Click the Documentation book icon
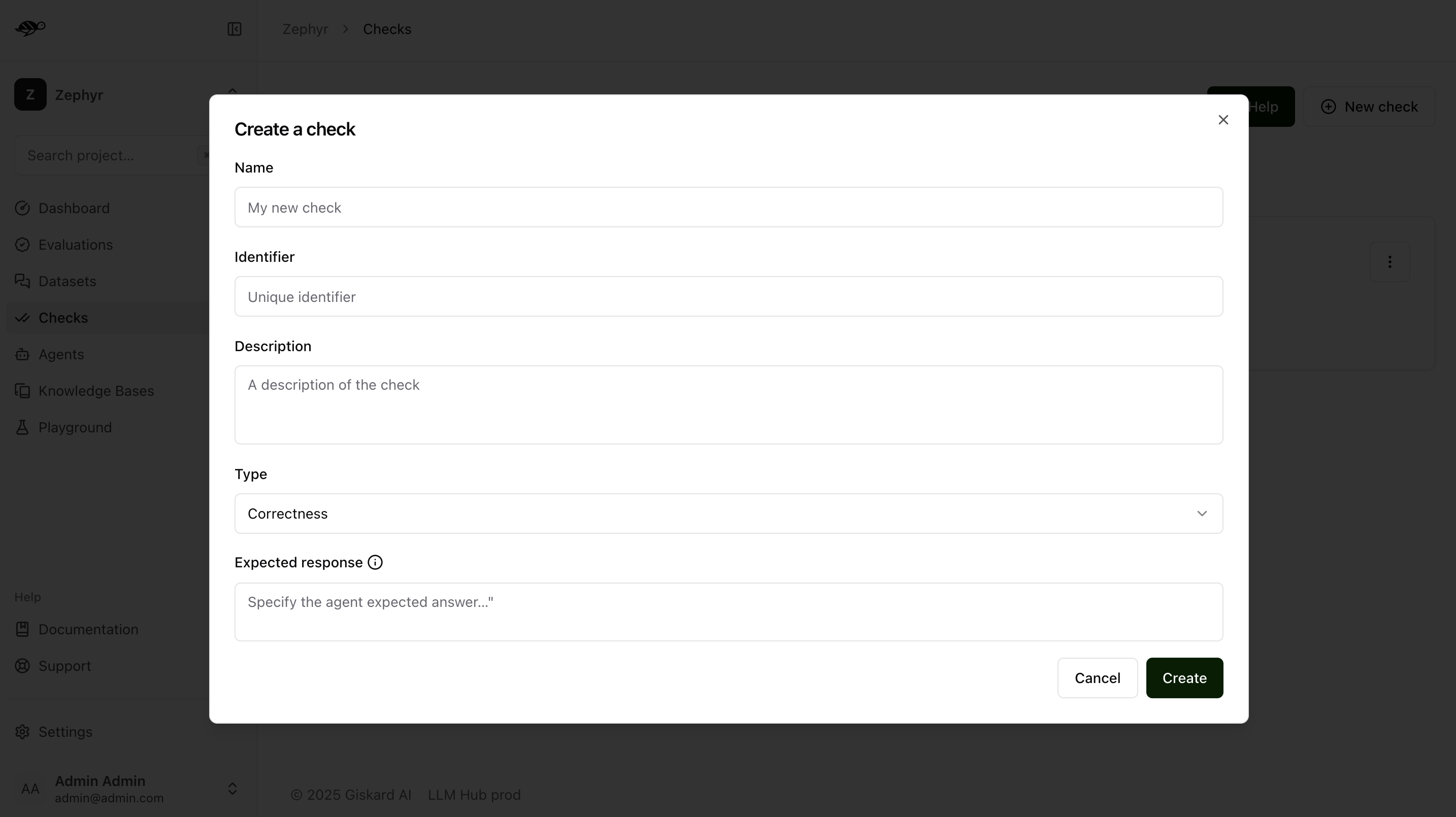The width and height of the screenshot is (1456, 817). point(22,629)
